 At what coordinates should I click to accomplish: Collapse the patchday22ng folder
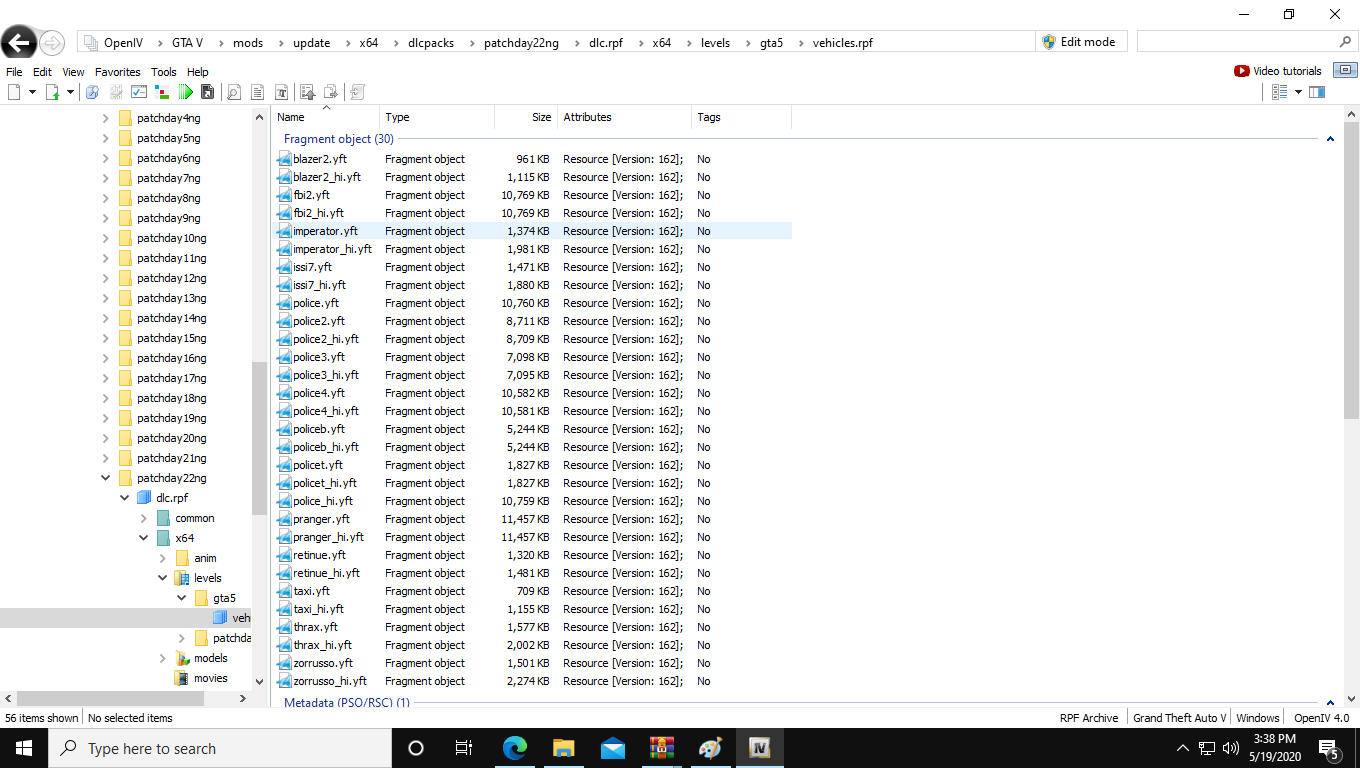tap(106, 478)
